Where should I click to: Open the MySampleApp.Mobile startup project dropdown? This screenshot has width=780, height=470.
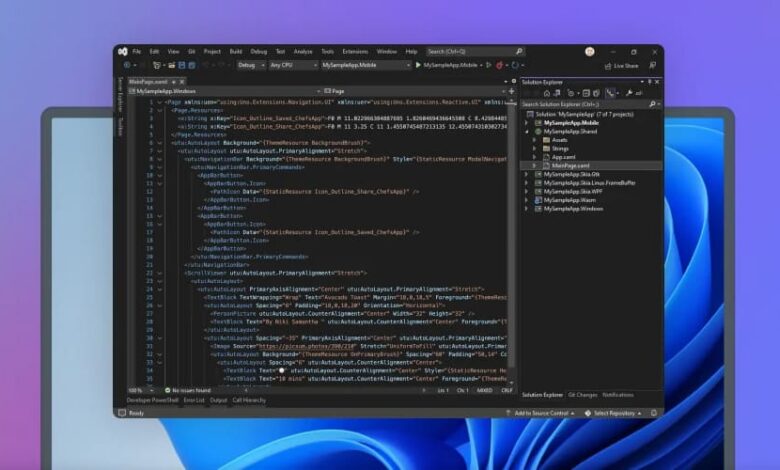pyautogui.click(x=366, y=65)
